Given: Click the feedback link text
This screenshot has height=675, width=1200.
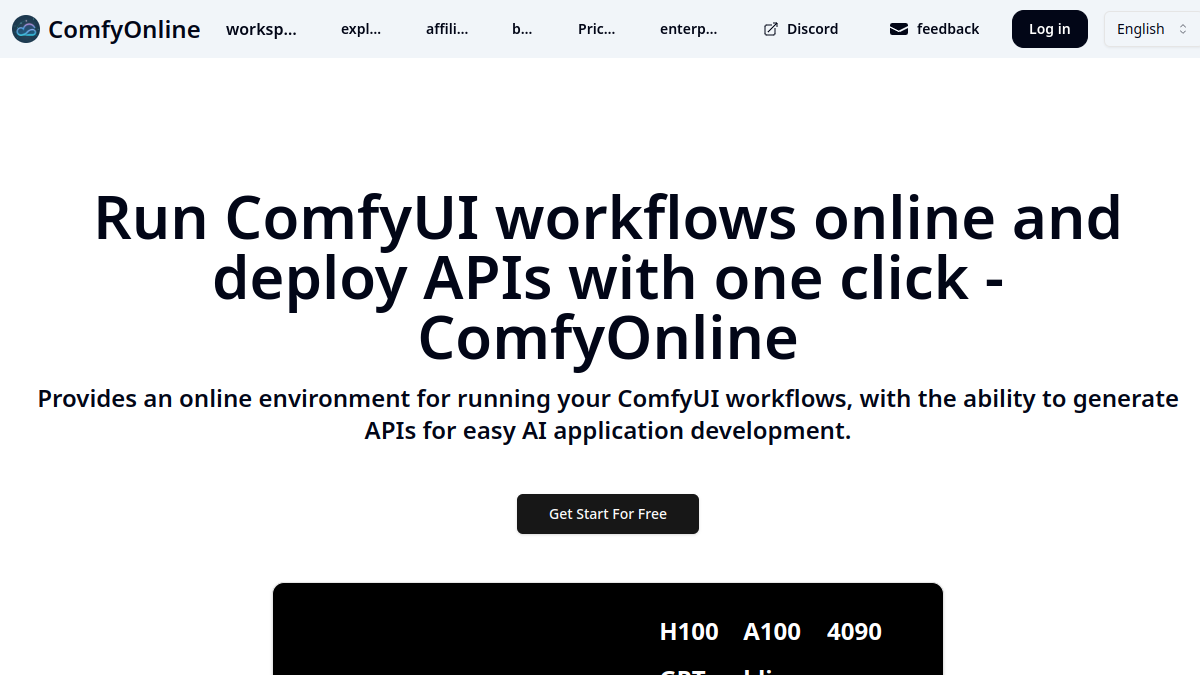Looking at the screenshot, I should click(948, 29).
